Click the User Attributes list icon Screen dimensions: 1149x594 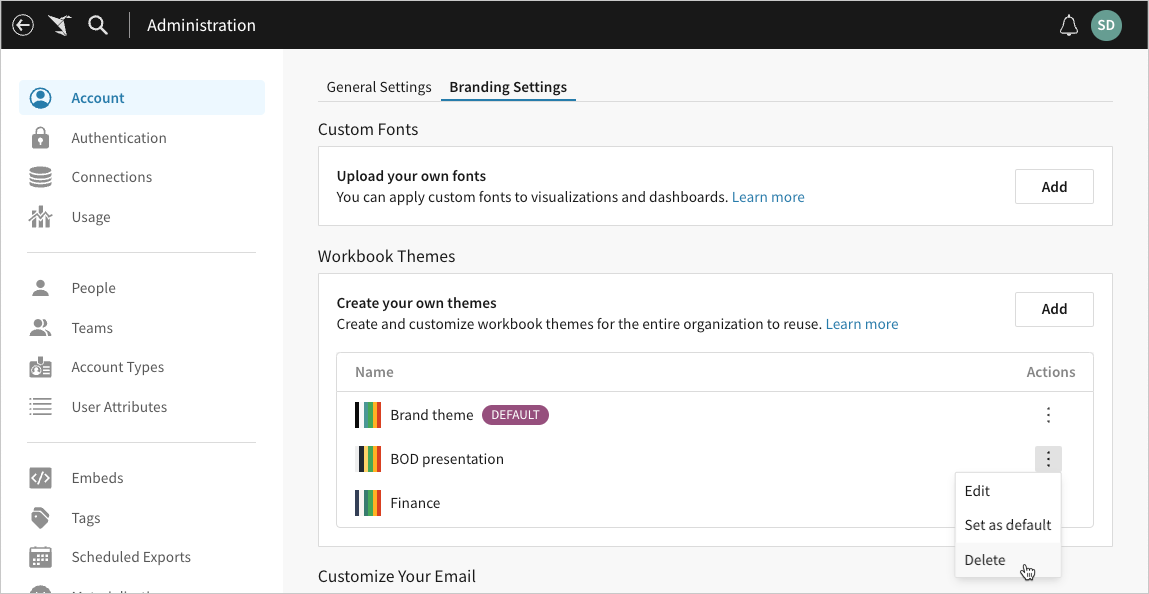pos(40,406)
